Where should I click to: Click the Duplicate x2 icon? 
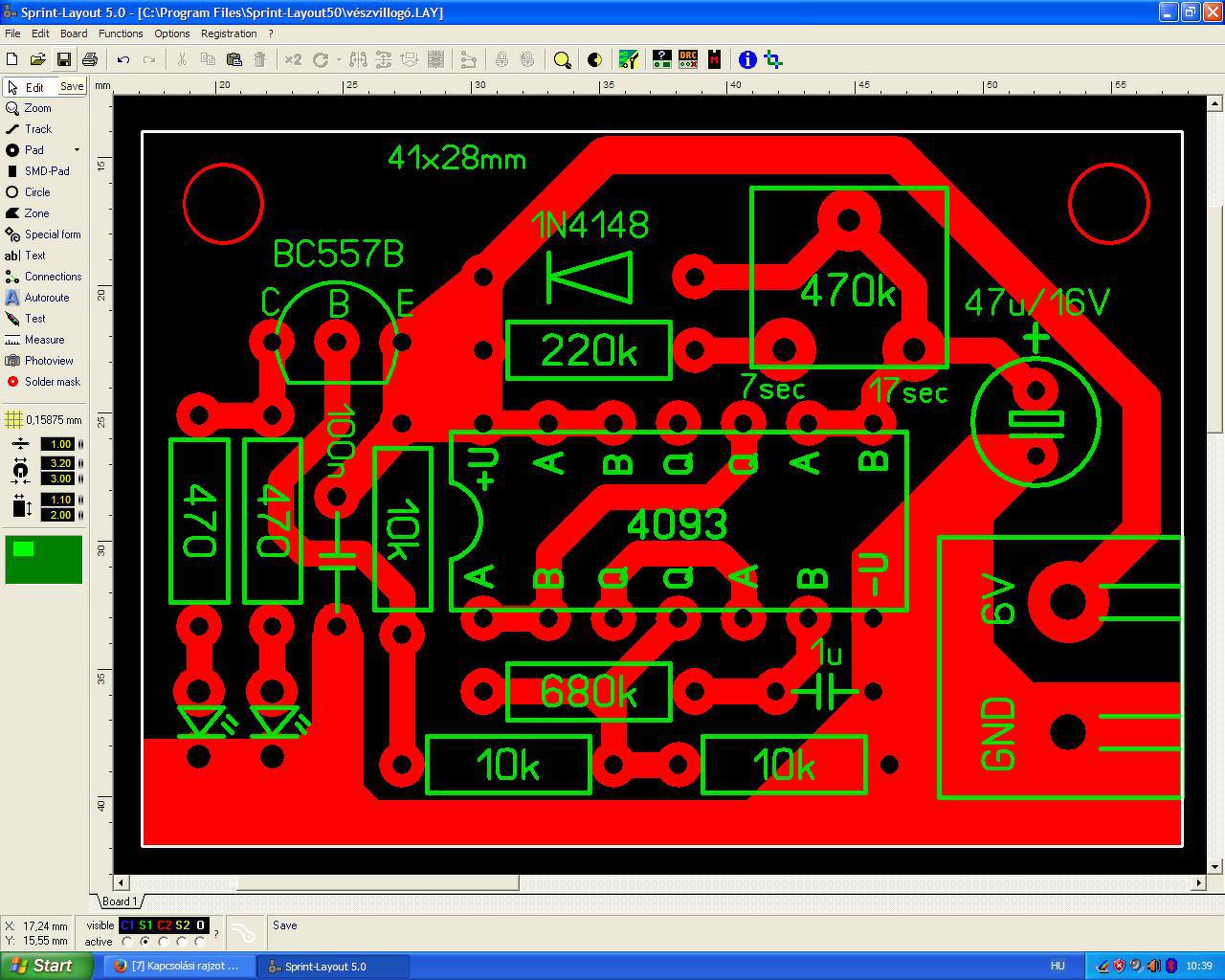(293, 59)
